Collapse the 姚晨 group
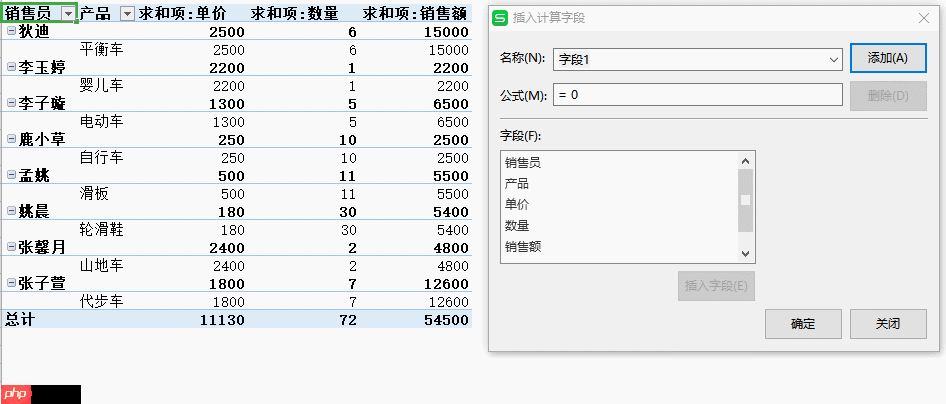This screenshot has width=946, height=404. pyautogui.click(x=11, y=212)
